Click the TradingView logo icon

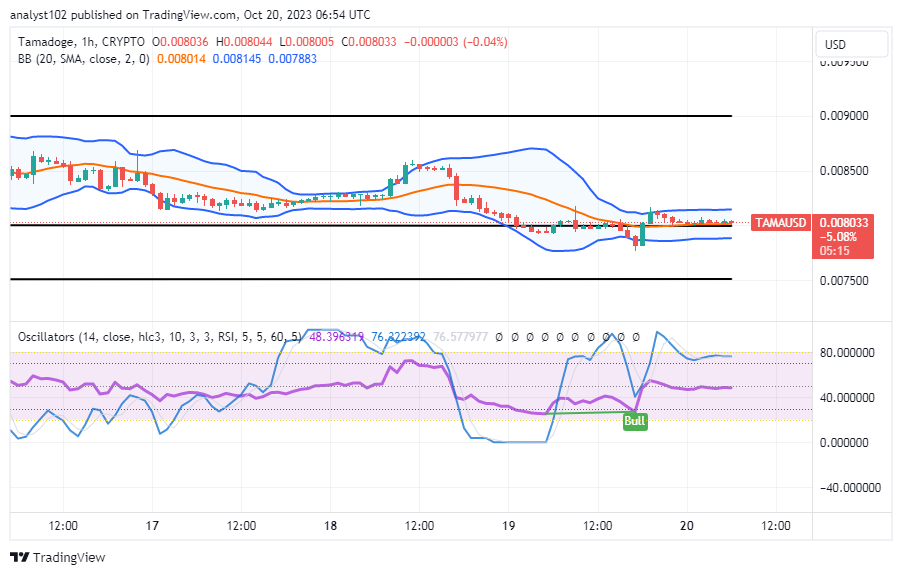click(x=20, y=557)
